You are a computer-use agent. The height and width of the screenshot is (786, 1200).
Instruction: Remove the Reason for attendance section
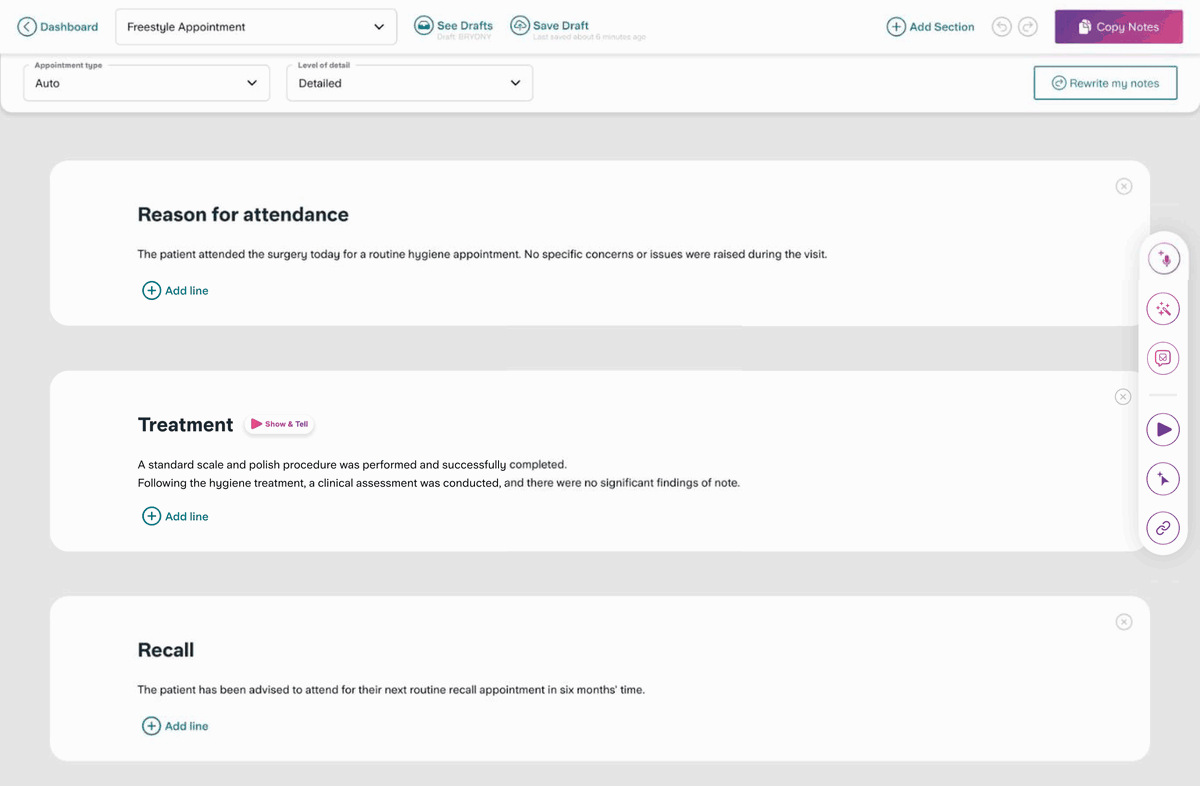coord(1124,186)
